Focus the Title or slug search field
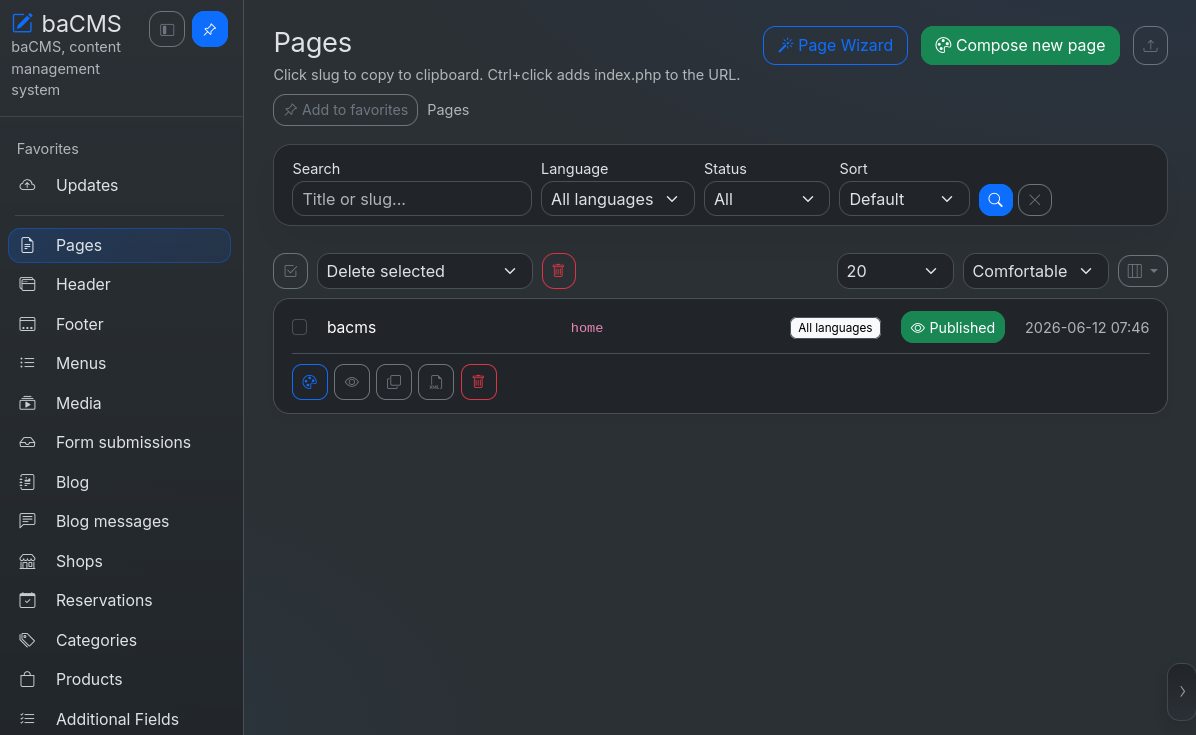This screenshot has height=735, width=1196. click(412, 199)
